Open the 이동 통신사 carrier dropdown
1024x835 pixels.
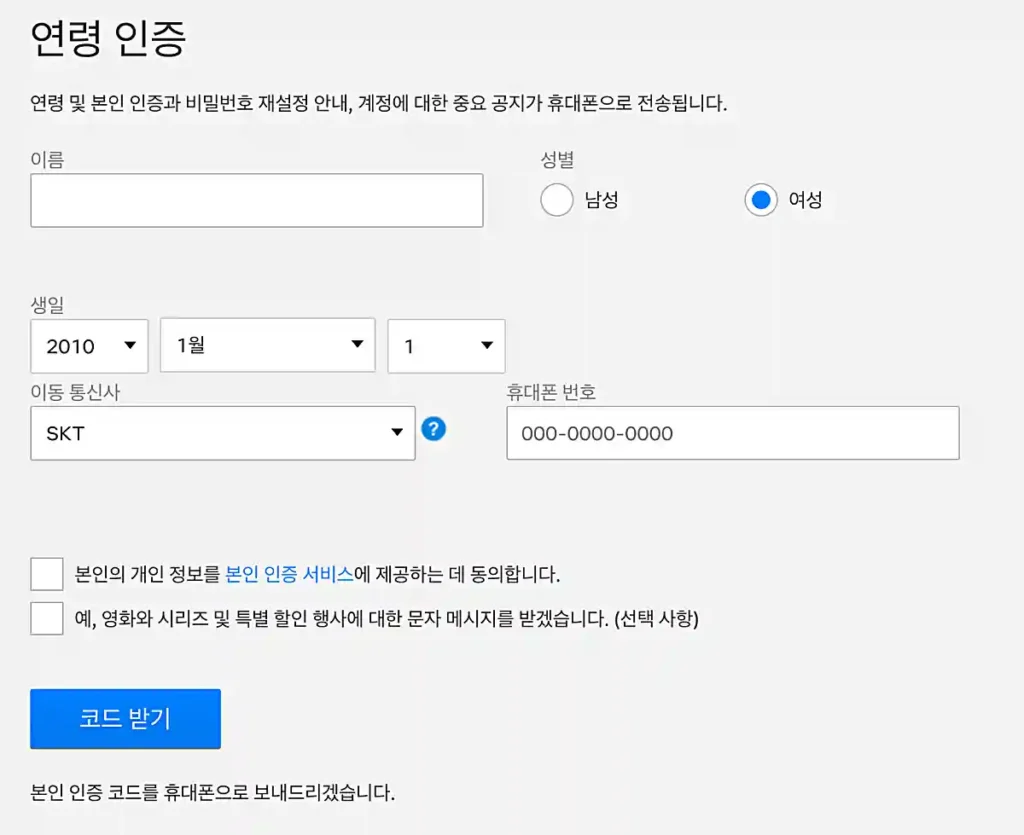tap(222, 432)
